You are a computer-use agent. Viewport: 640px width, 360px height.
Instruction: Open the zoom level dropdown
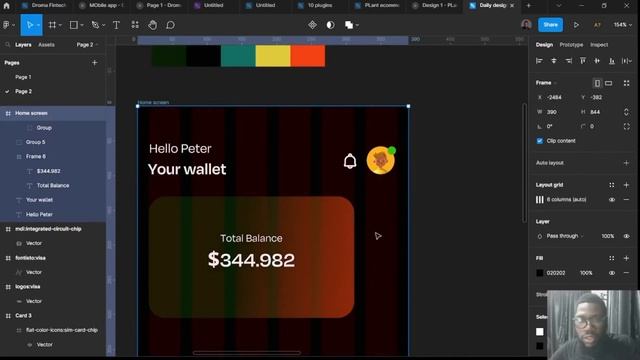tap(622, 25)
